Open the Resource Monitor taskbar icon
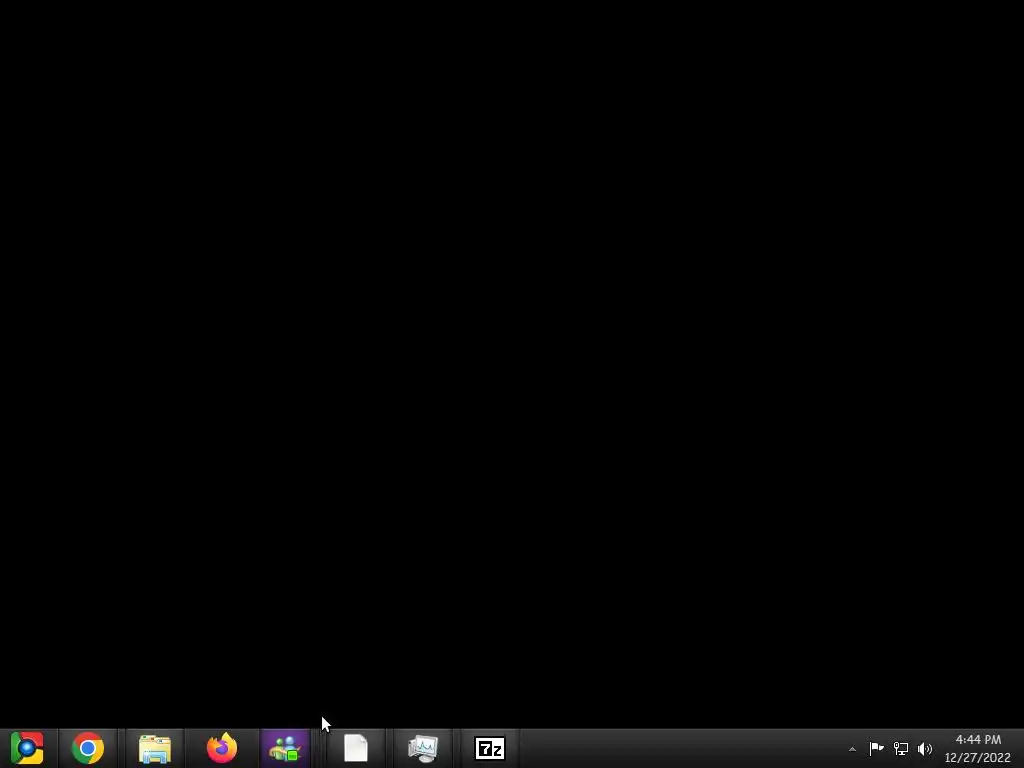This screenshot has width=1024, height=768. tap(423, 748)
